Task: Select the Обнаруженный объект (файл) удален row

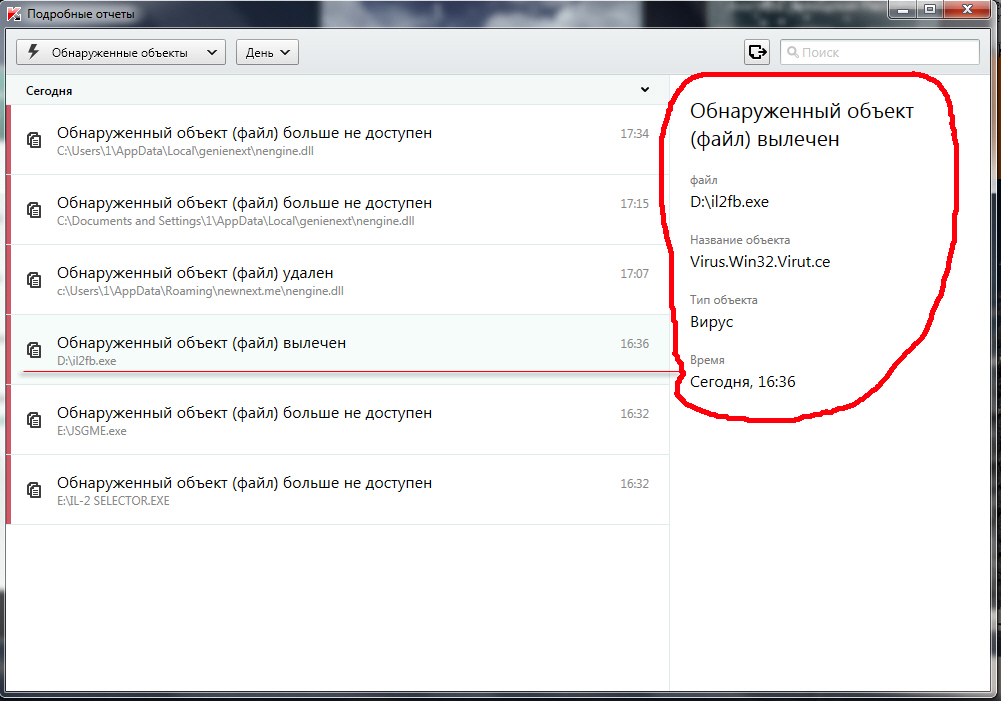Action: (x=338, y=280)
